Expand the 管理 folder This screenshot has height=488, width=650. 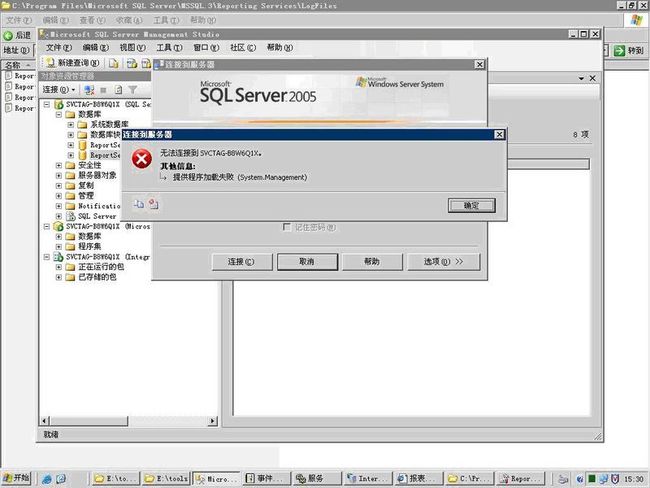click(x=59, y=196)
